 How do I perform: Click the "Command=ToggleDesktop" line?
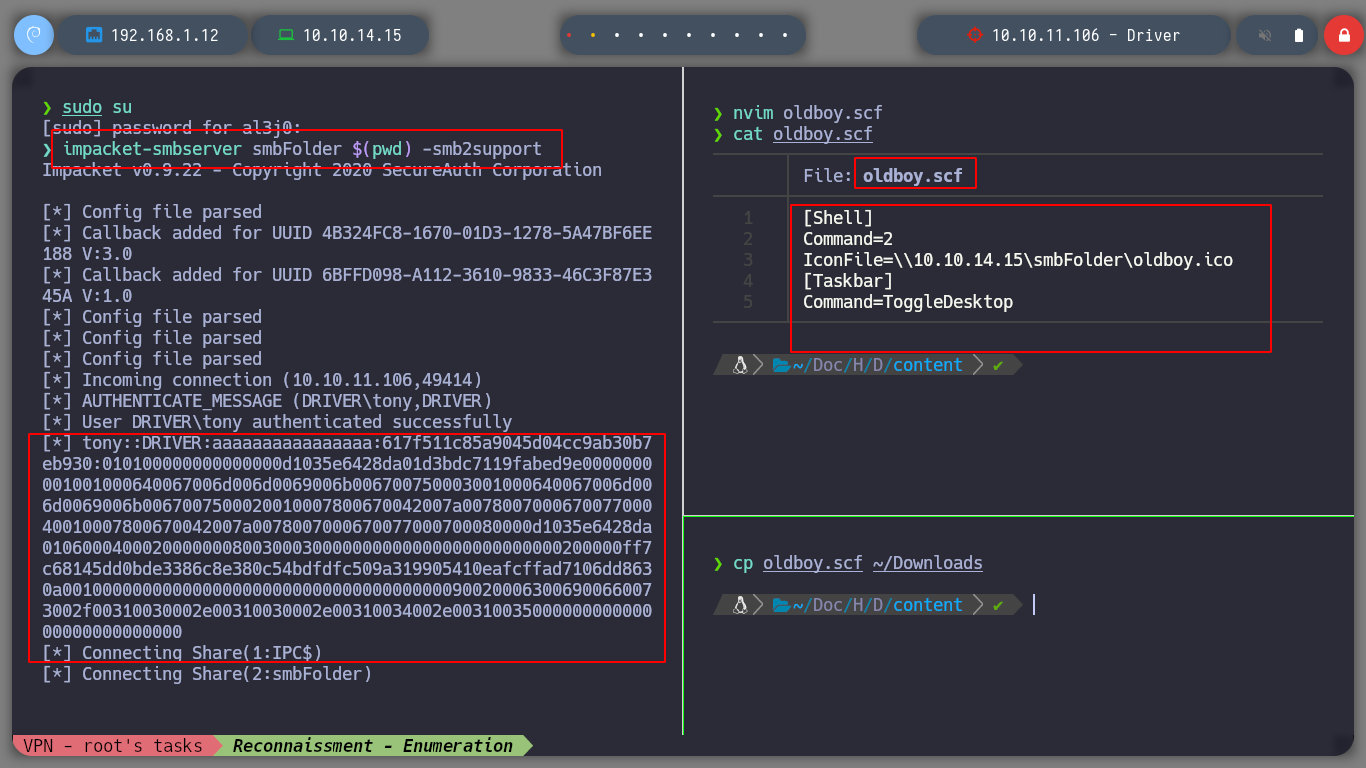pos(908,301)
